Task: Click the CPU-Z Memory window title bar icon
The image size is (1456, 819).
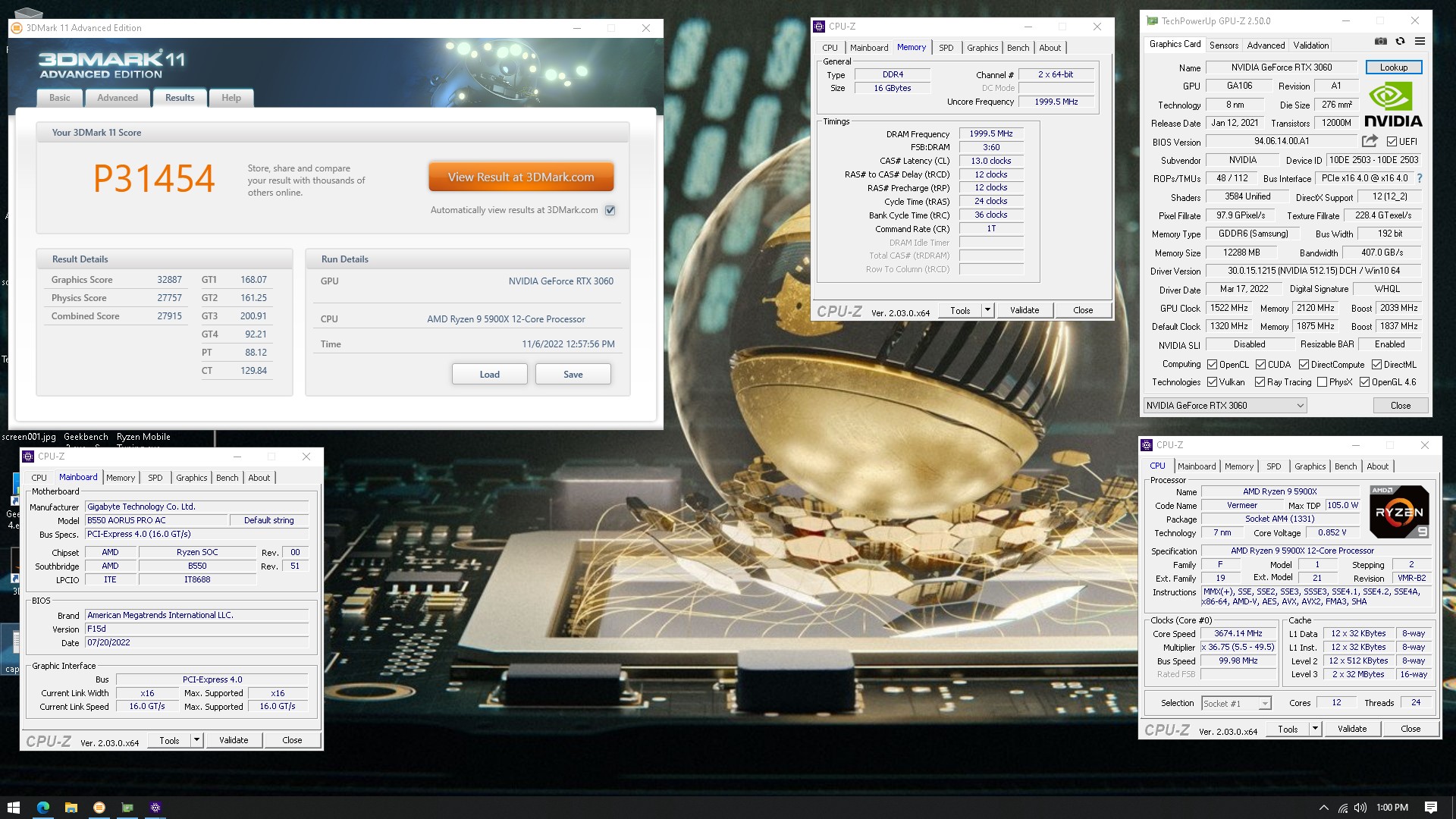Action: click(x=819, y=27)
